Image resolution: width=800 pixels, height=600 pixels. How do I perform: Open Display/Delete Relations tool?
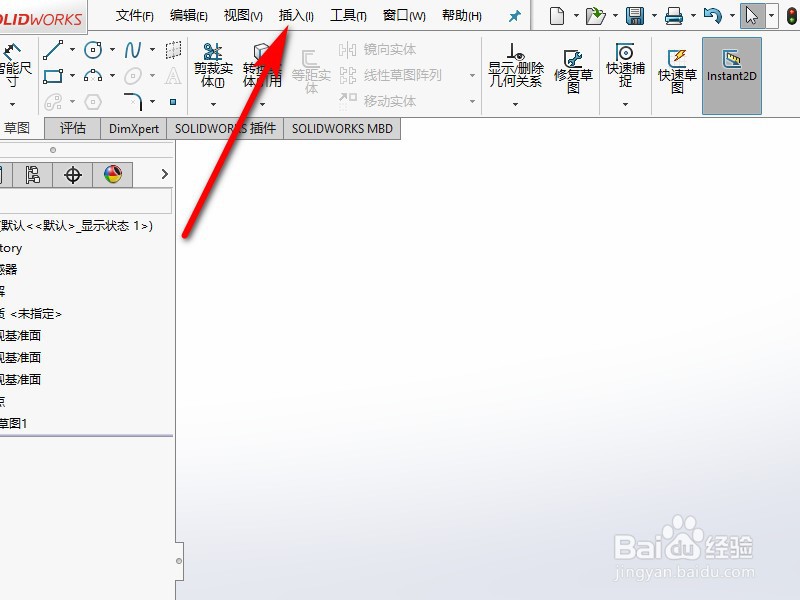tap(516, 65)
